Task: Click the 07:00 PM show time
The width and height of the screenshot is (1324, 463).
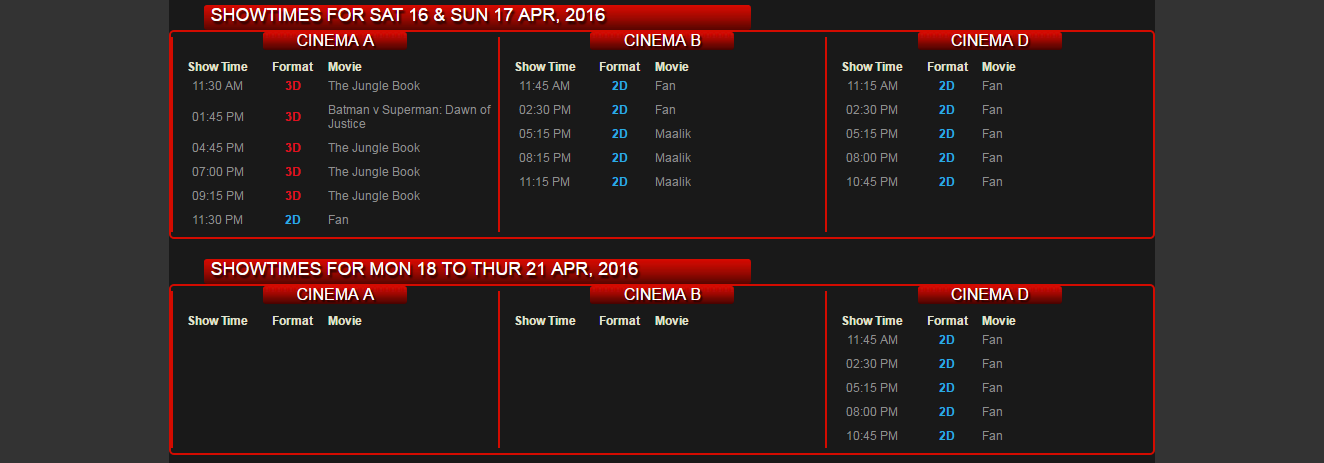Action: (218, 172)
